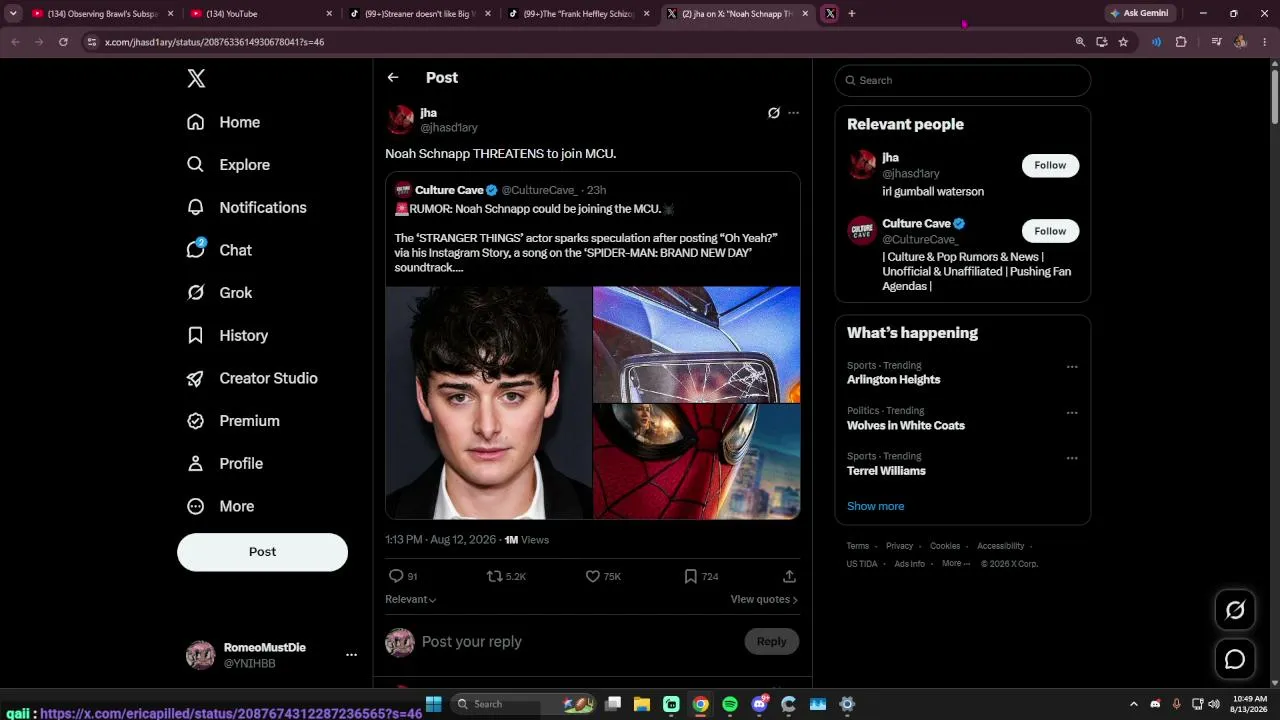Follow jha in Relevant people
The image size is (1280, 720).
[1050, 165]
